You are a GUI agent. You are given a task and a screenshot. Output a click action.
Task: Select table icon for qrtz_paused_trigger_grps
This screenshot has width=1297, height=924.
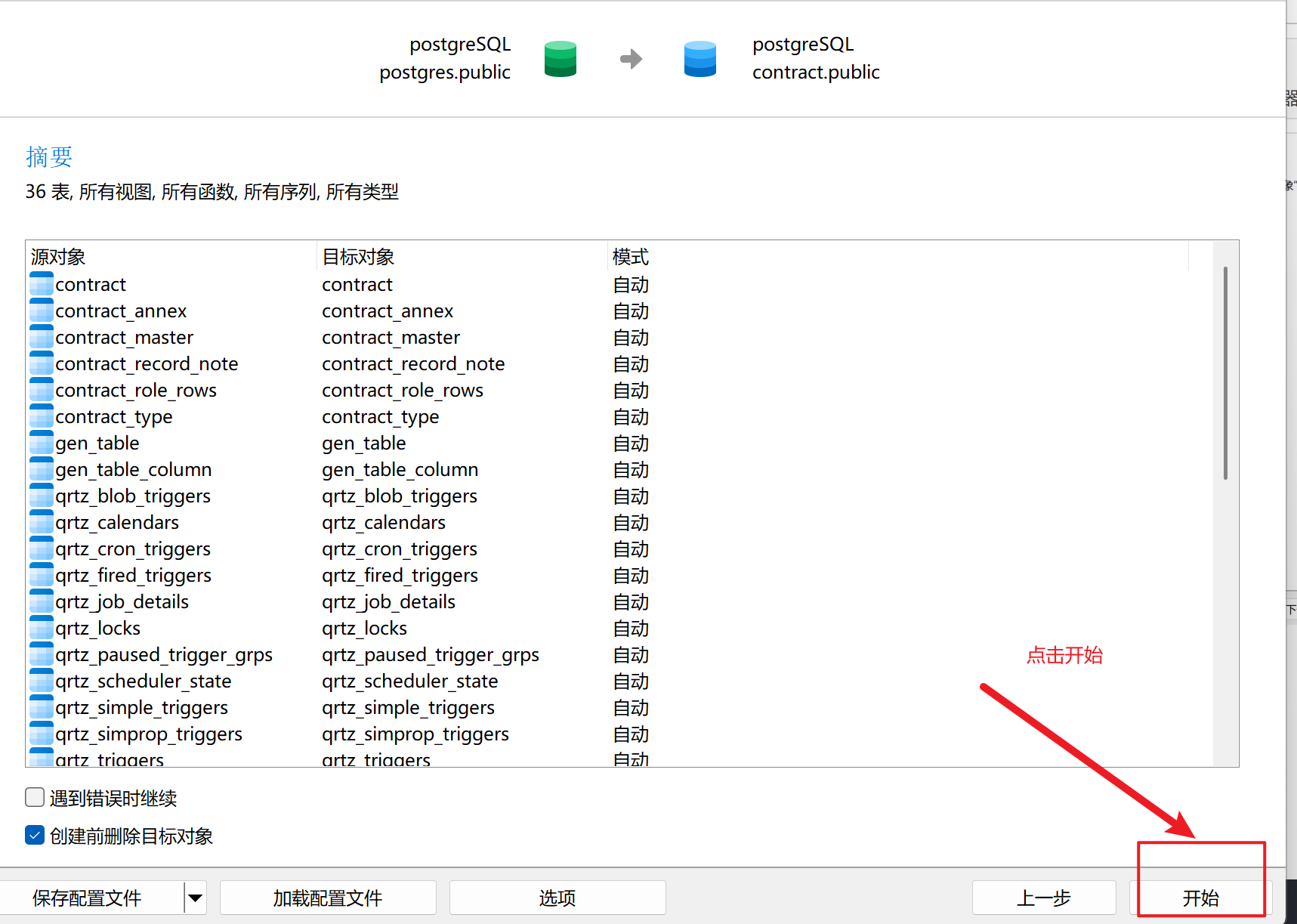(42, 655)
